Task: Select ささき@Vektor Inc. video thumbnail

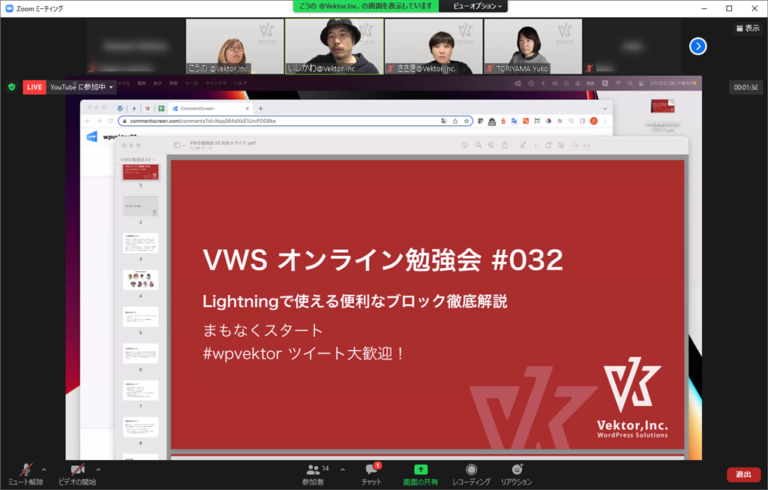Action: pyautogui.click(x=434, y=47)
